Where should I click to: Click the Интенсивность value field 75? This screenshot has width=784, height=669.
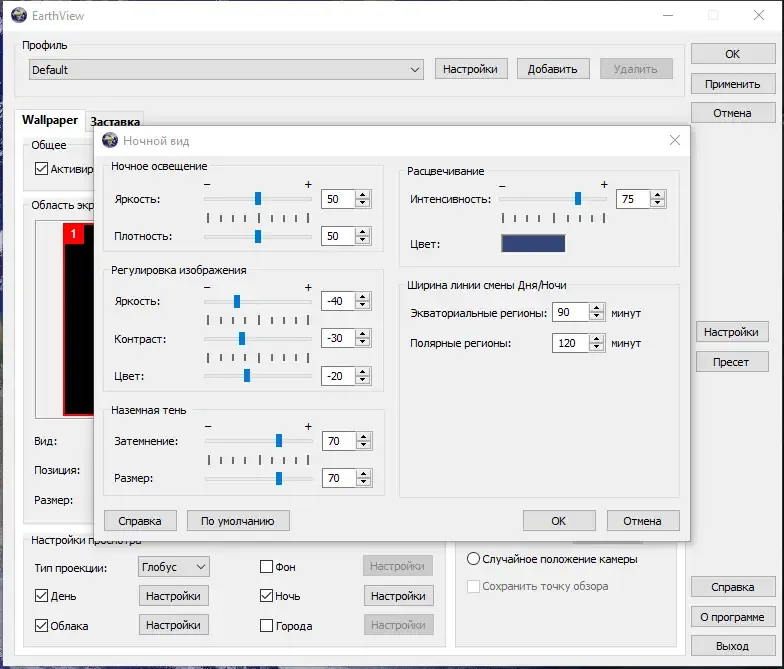coord(633,199)
